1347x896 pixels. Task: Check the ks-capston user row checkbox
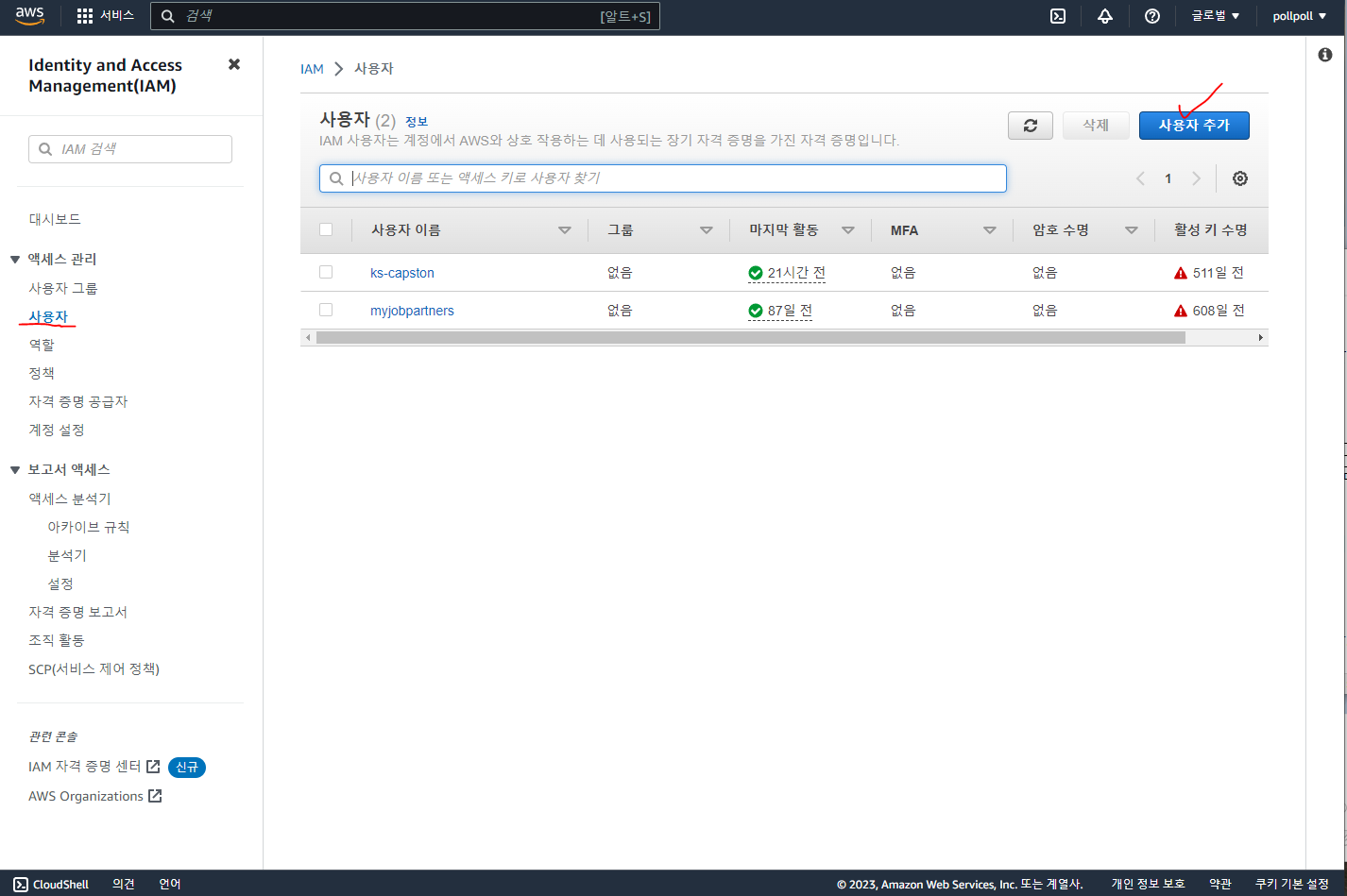tap(326, 272)
